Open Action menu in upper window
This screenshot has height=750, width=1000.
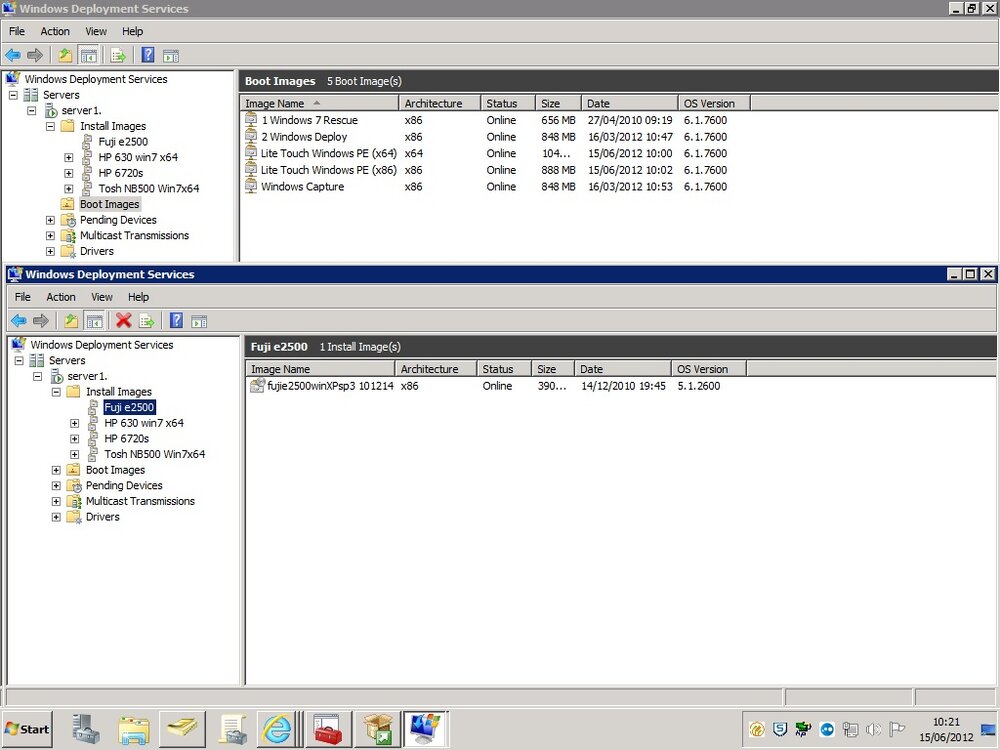point(55,31)
